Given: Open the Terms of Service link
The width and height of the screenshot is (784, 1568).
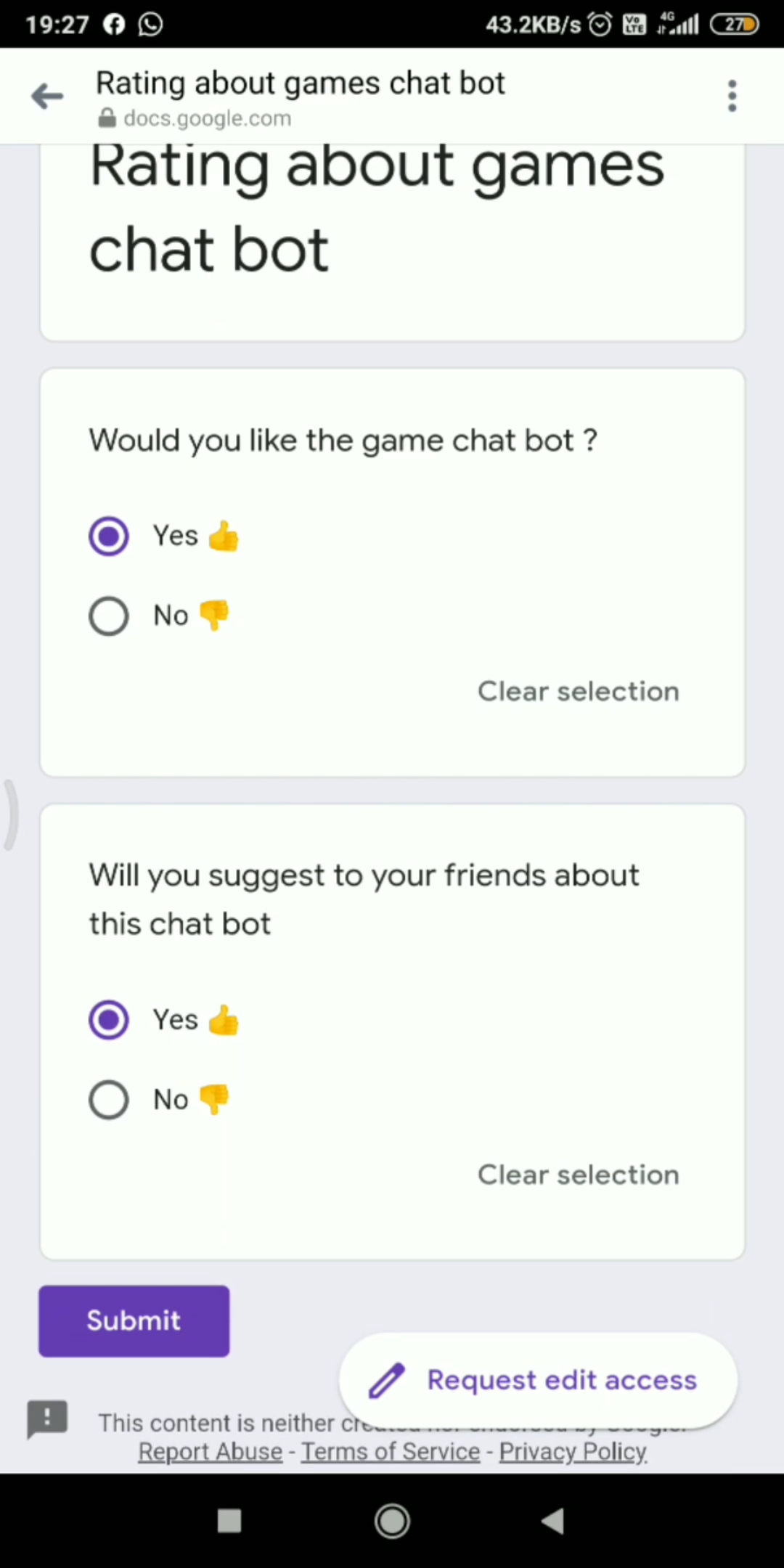Looking at the screenshot, I should tap(391, 1452).
